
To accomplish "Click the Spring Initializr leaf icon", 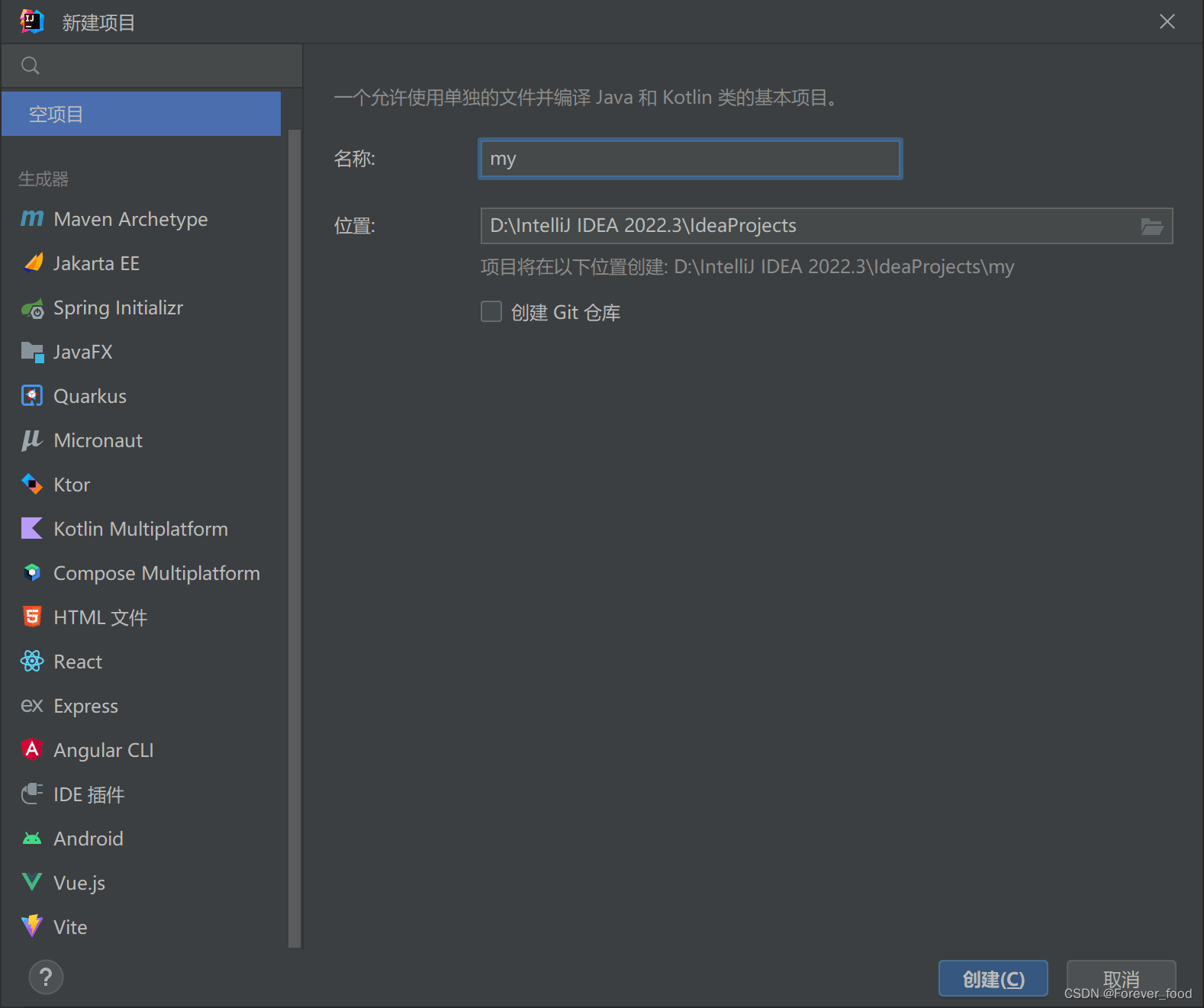I will click(33, 309).
